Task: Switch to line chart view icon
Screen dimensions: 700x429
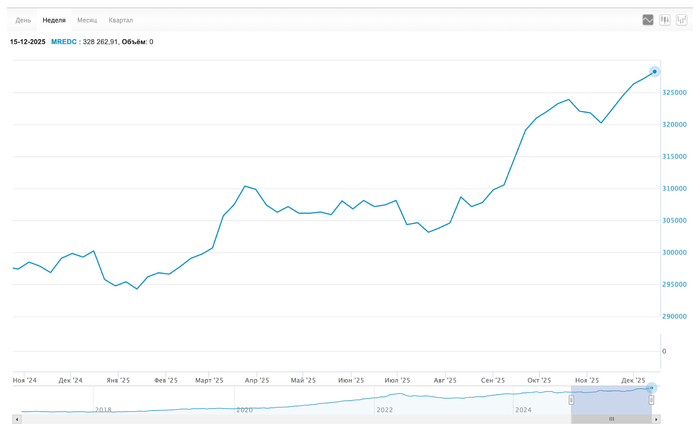Action: coord(648,20)
